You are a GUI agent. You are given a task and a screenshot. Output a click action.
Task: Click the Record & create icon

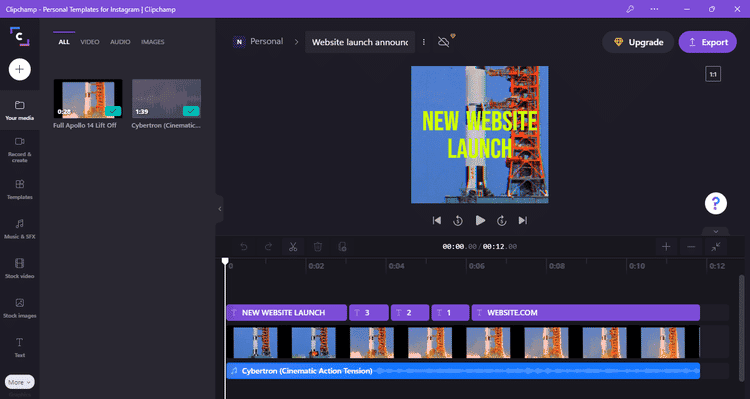20,150
